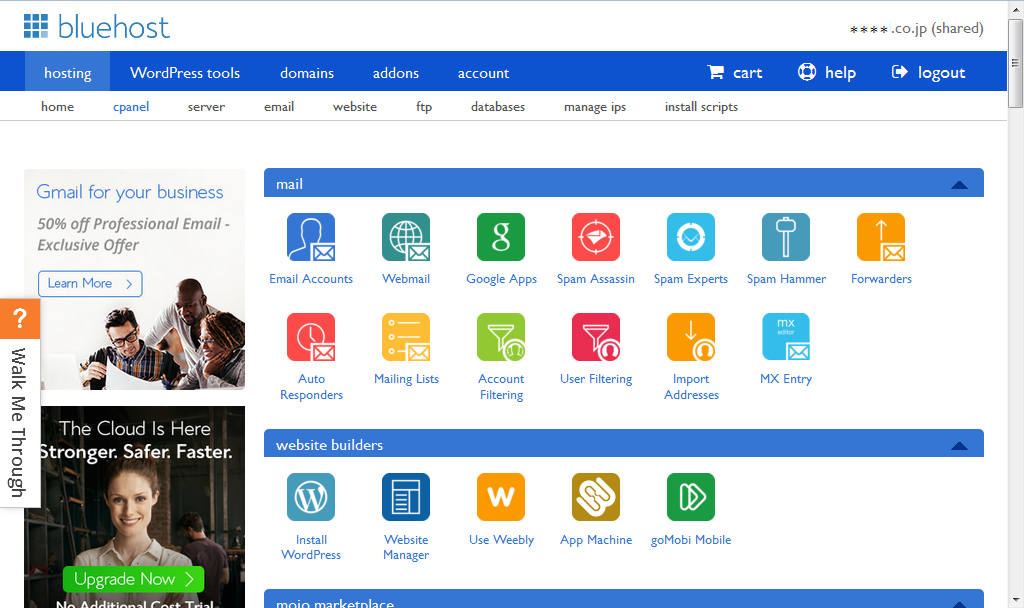Open the Account Filtering icon

coord(501,337)
